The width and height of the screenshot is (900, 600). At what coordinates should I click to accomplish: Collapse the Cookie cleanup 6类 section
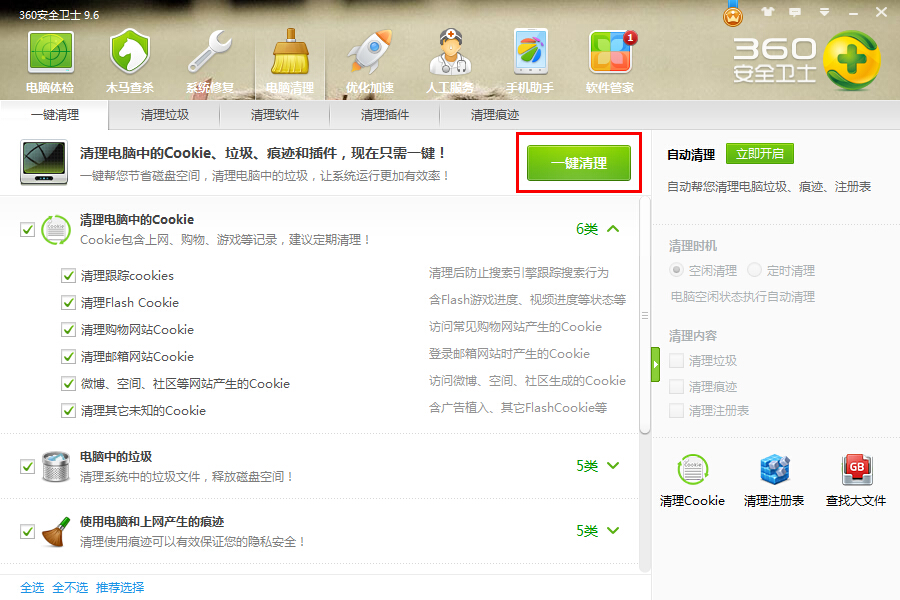point(618,230)
